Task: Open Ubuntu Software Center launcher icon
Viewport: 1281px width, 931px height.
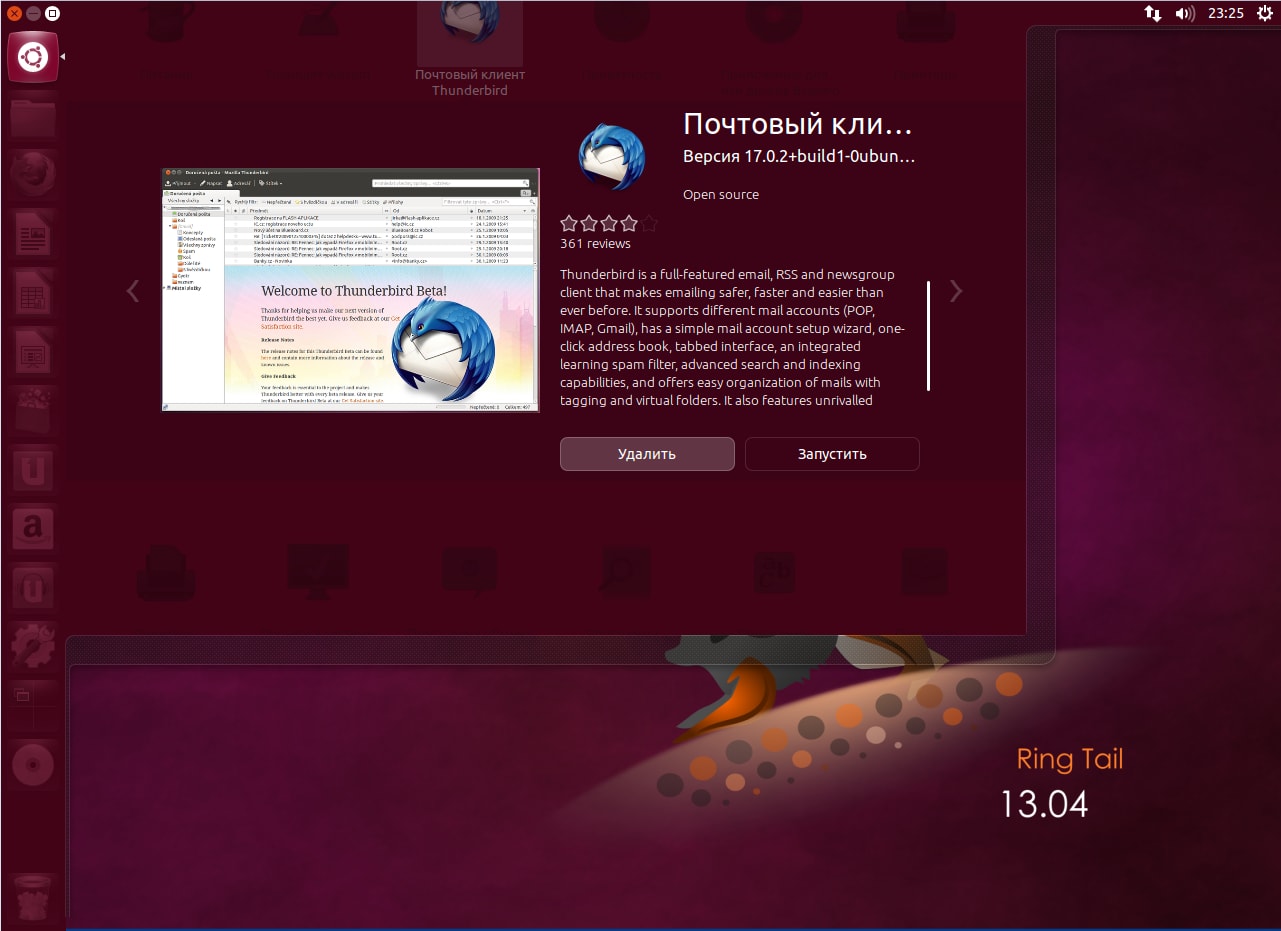Action: pos(32,412)
